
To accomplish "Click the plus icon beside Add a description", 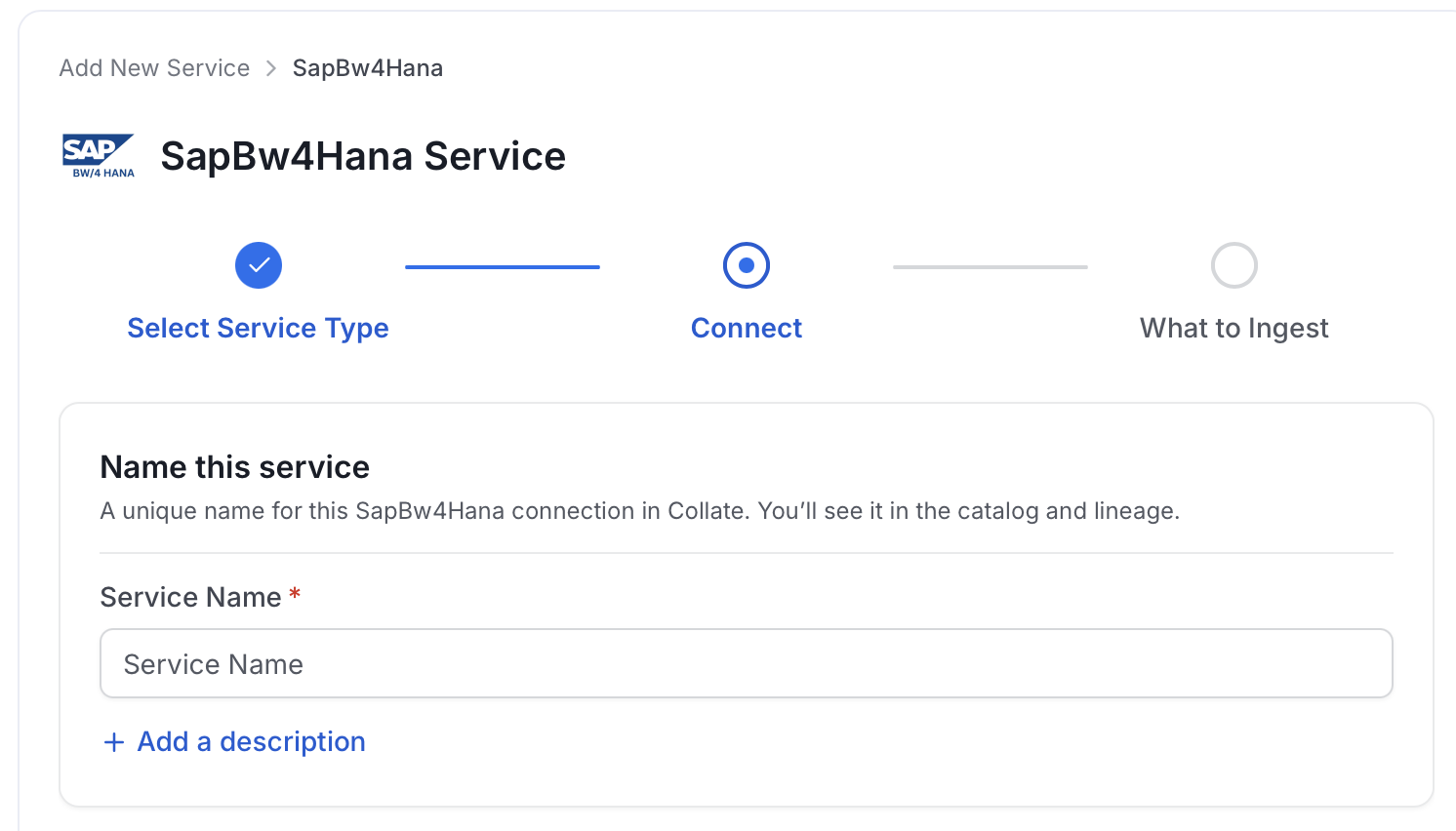I will coord(114,742).
